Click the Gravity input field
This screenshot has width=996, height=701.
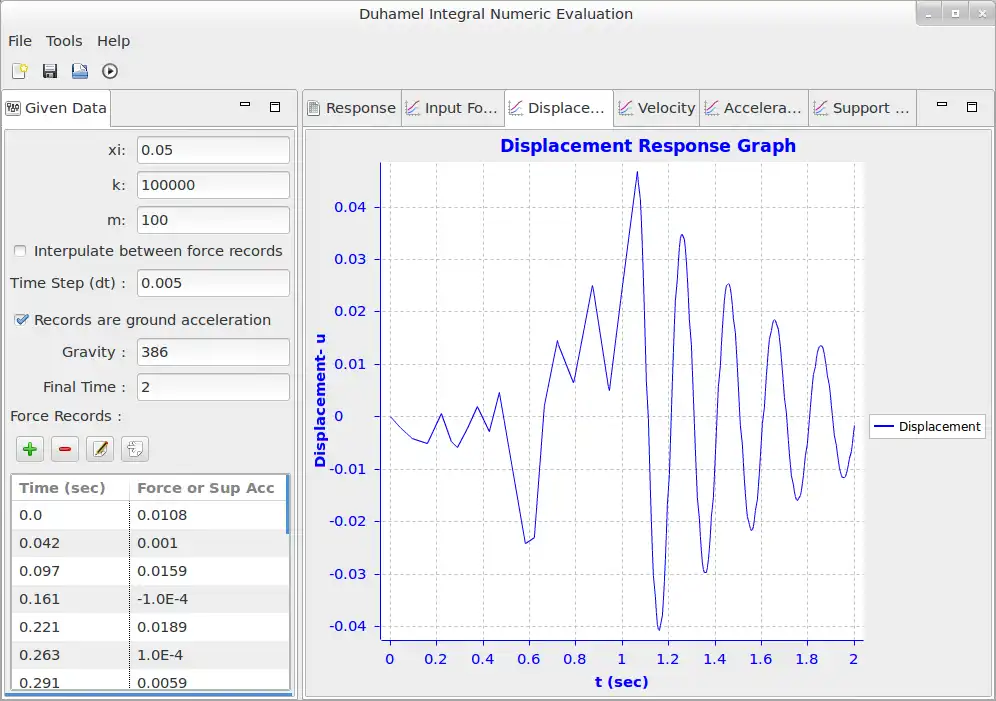click(213, 352)
